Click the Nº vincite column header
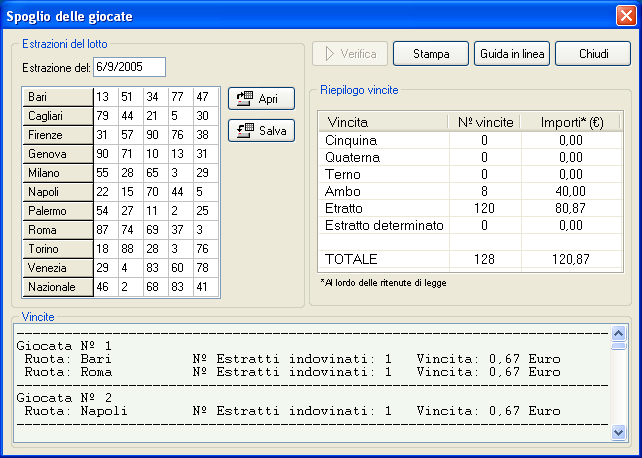This screenshot has height=458, width=642. (x=485, y=122)
